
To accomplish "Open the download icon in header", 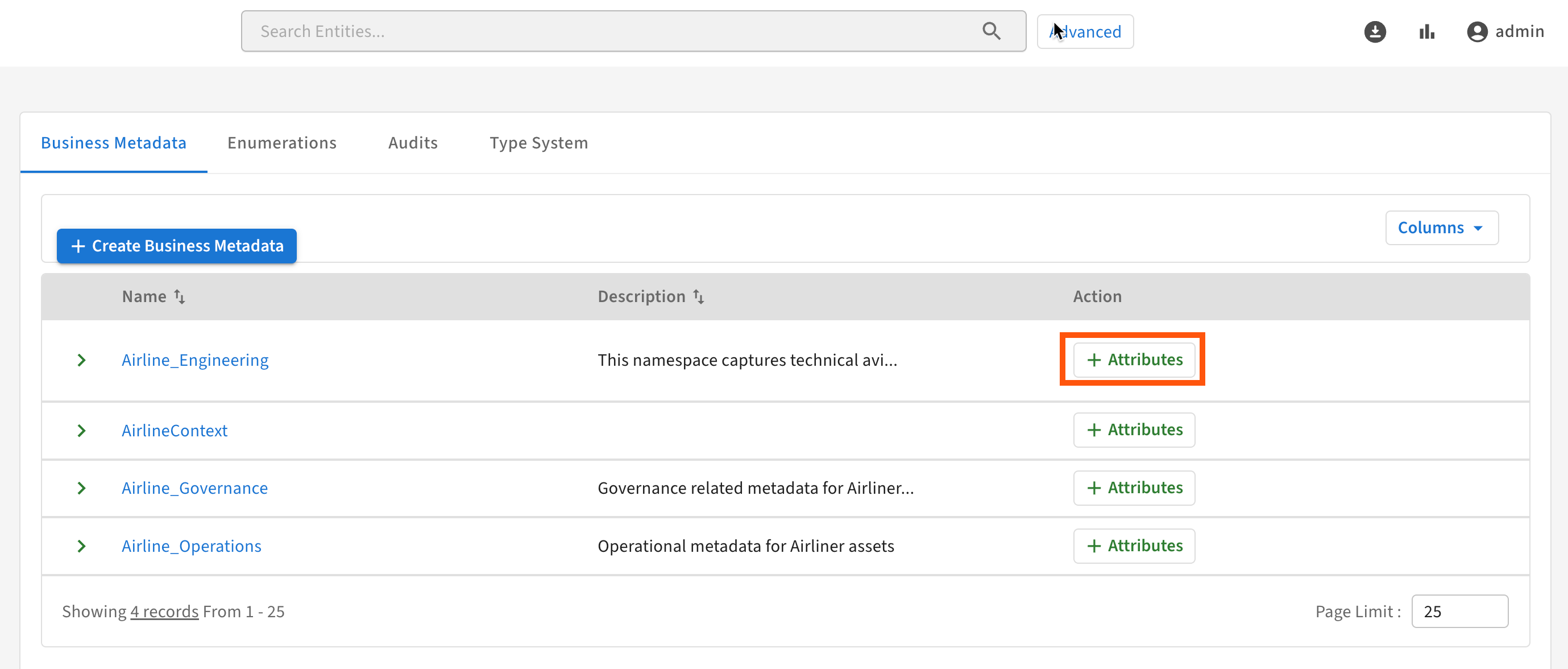I will (1375, 32).
